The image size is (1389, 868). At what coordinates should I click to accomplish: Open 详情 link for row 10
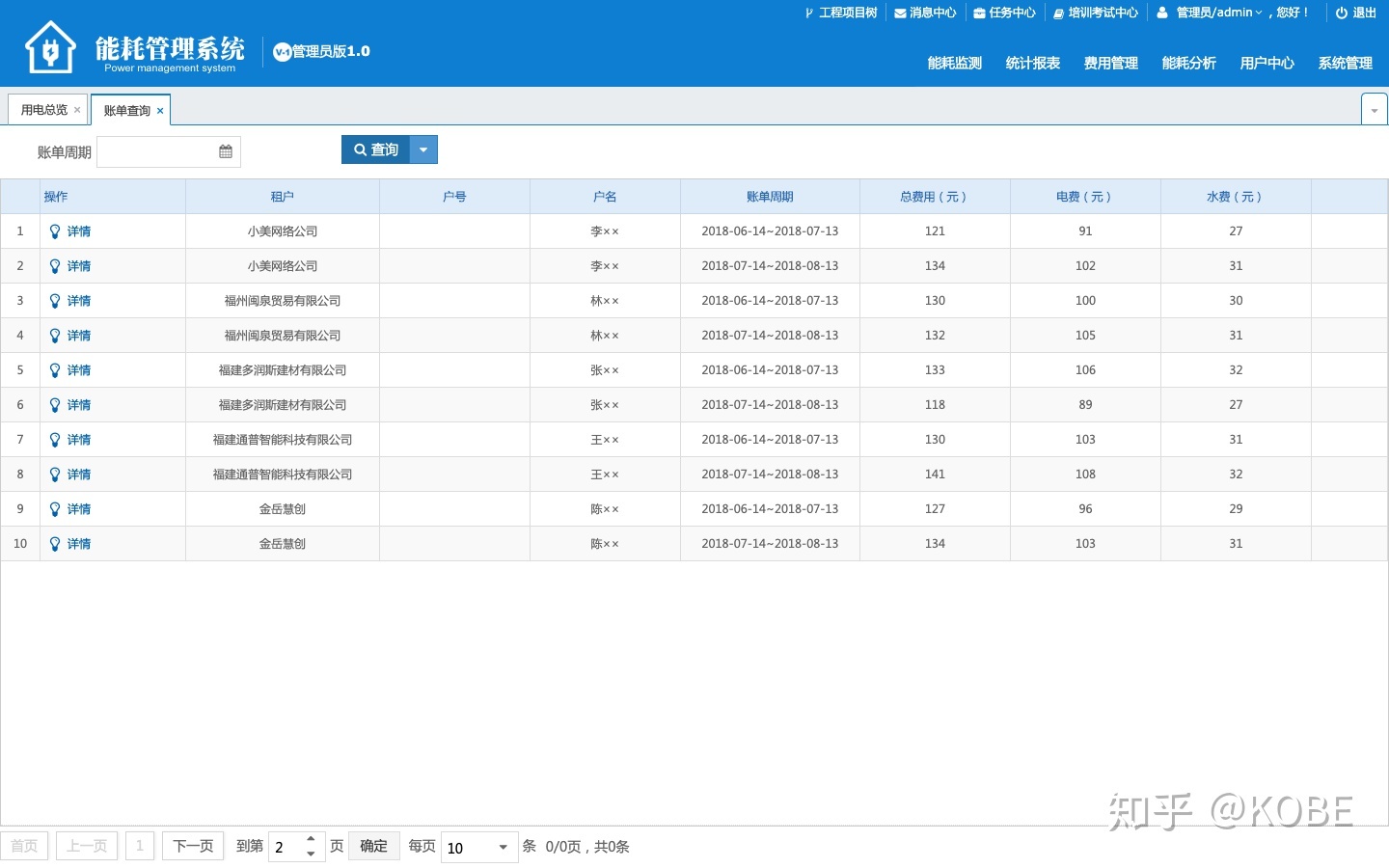tap(79, 544)
